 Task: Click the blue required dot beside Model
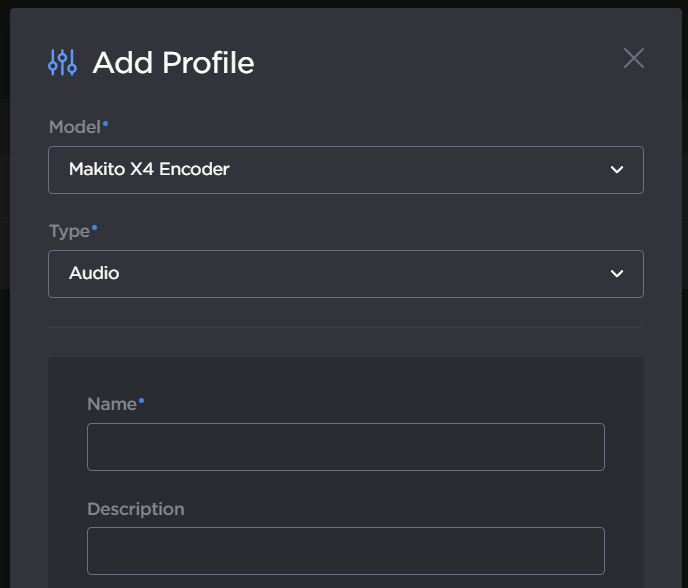(106, 123)
